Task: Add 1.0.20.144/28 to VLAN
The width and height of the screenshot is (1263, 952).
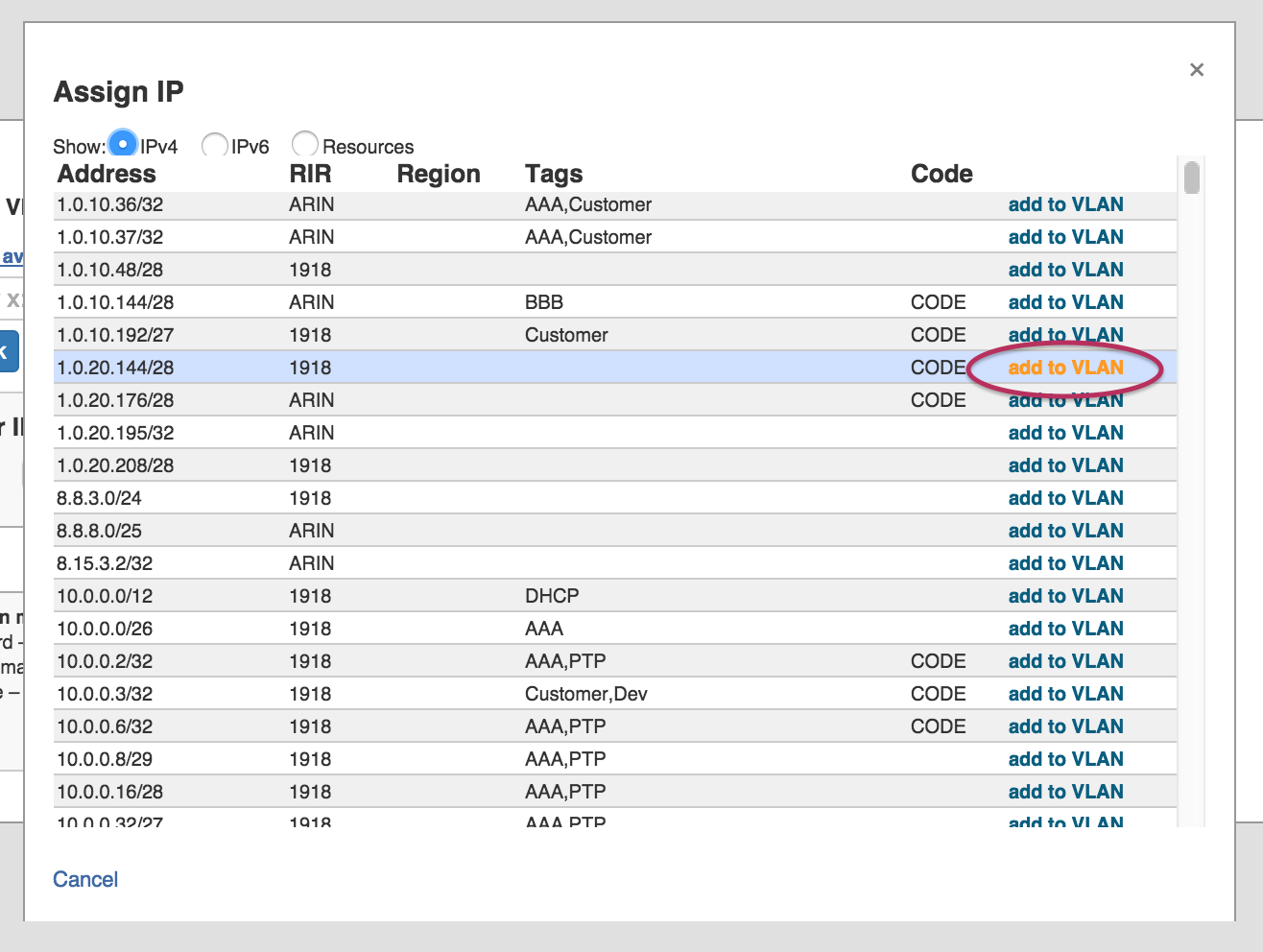Action: pos(1065,368)
